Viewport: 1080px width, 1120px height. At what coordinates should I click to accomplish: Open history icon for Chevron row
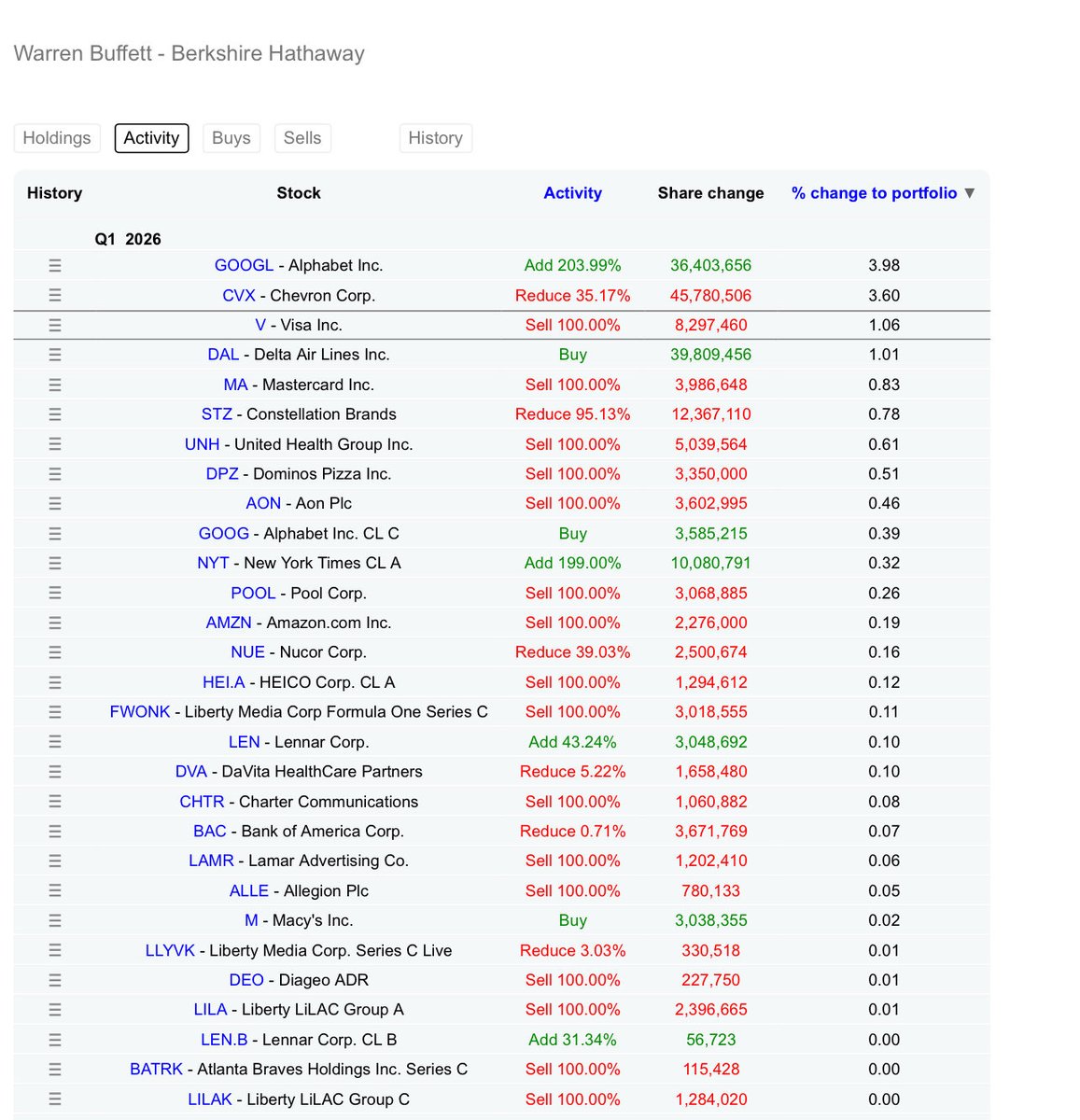55,296
